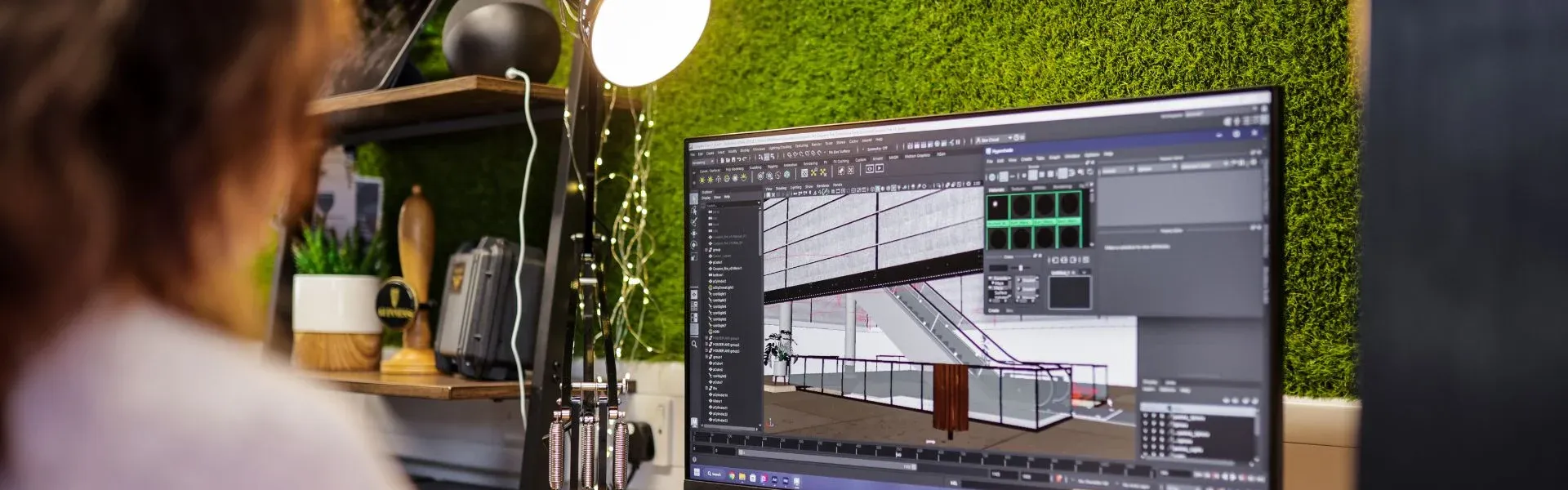The image size is (1568, 490).
Task: Click the Windows Start button
Action: pyautogui.click(x=697, y=472)
